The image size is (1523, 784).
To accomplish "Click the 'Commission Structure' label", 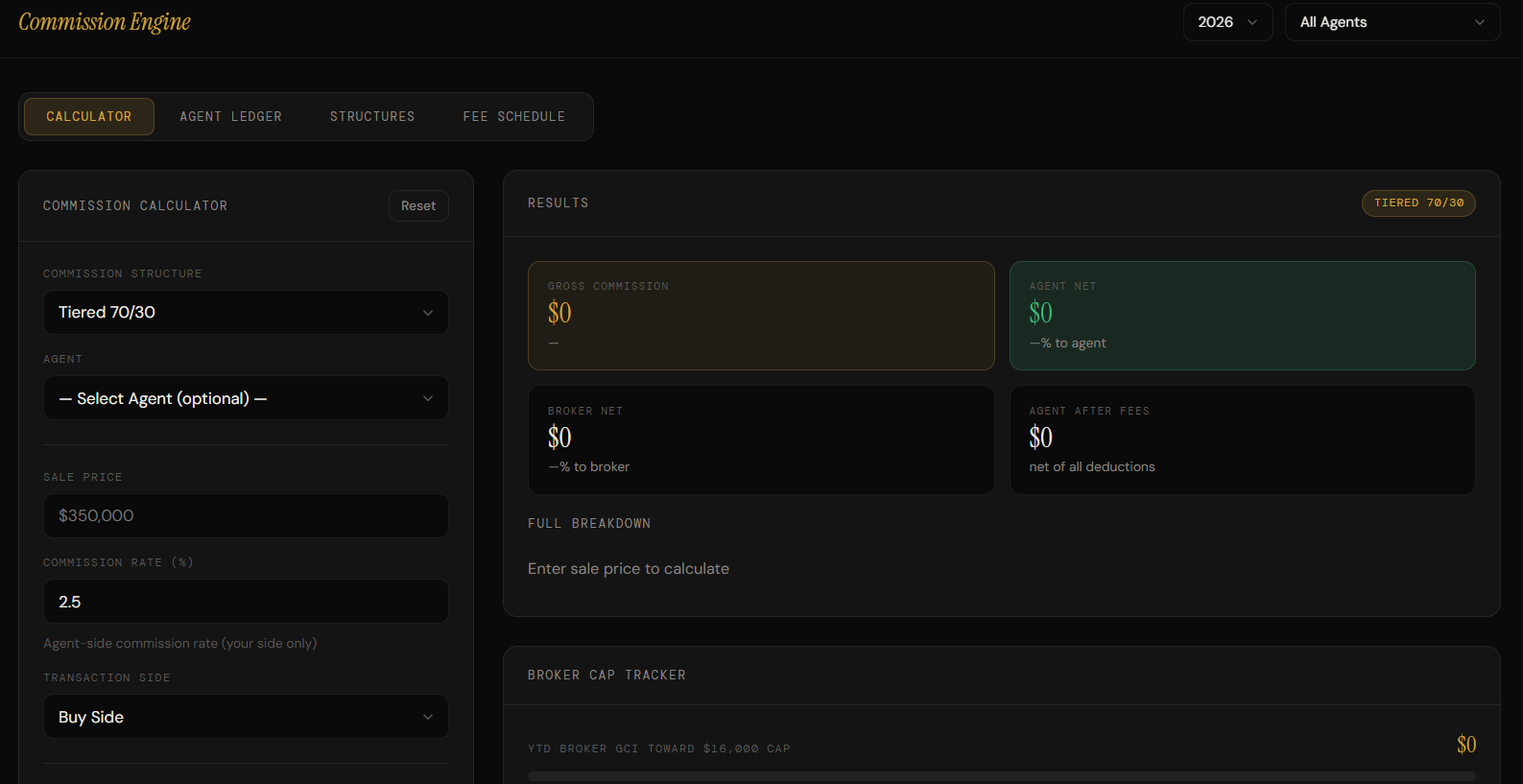I will [123, 273].
